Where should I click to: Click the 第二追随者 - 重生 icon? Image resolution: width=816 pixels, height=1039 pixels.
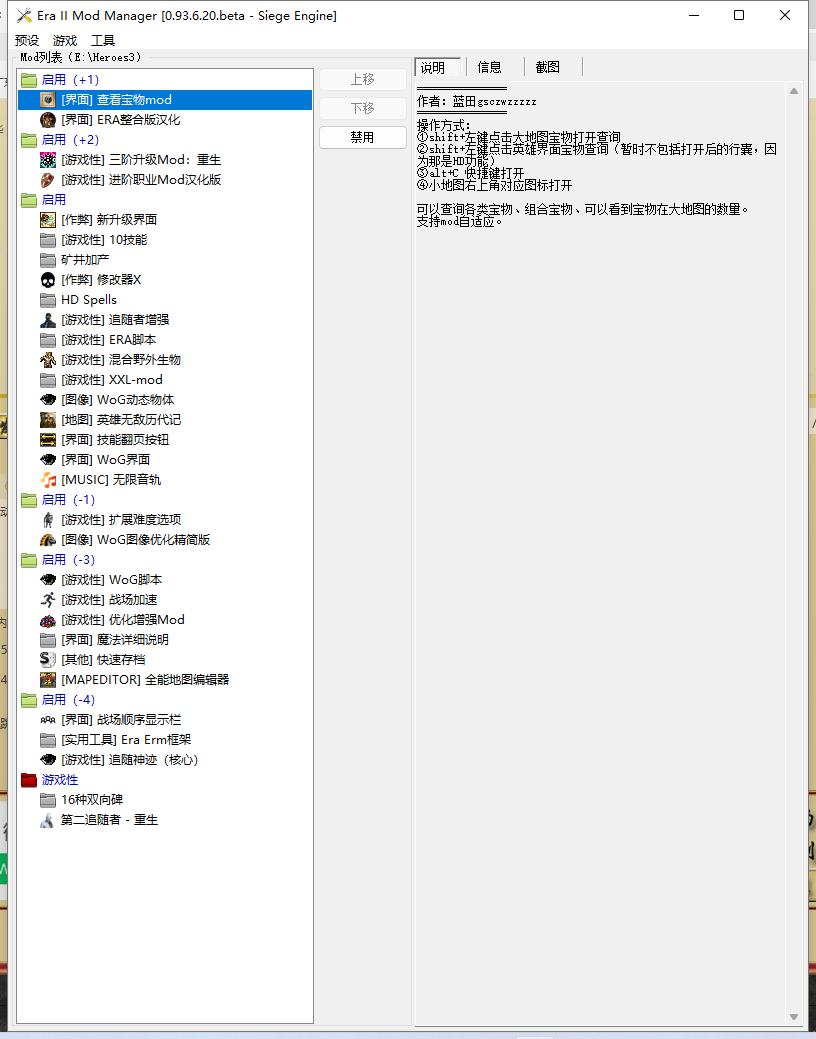coord(48,820)
